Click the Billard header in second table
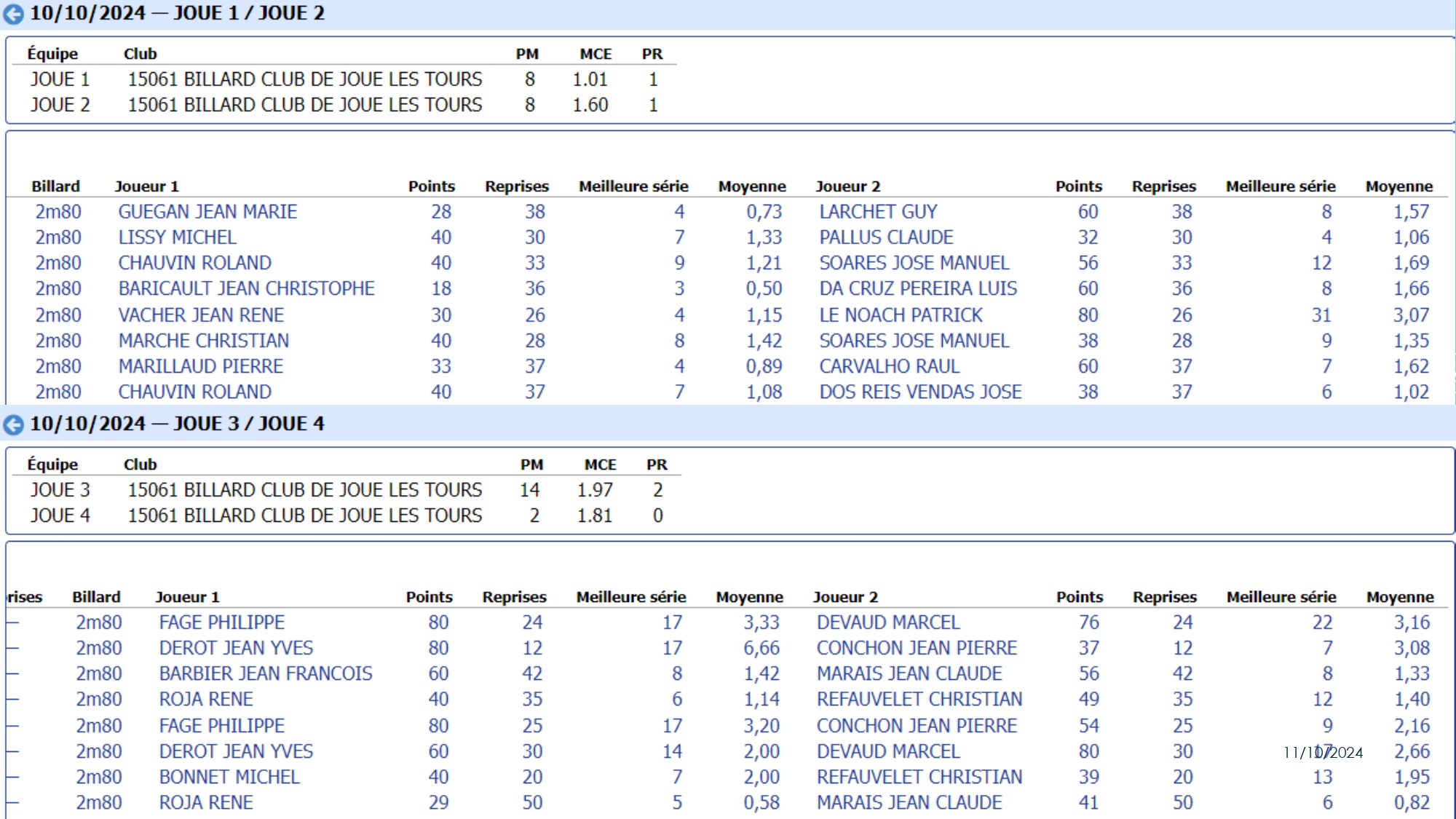Viewport: 1456px width, 819px height. (96, 597)
